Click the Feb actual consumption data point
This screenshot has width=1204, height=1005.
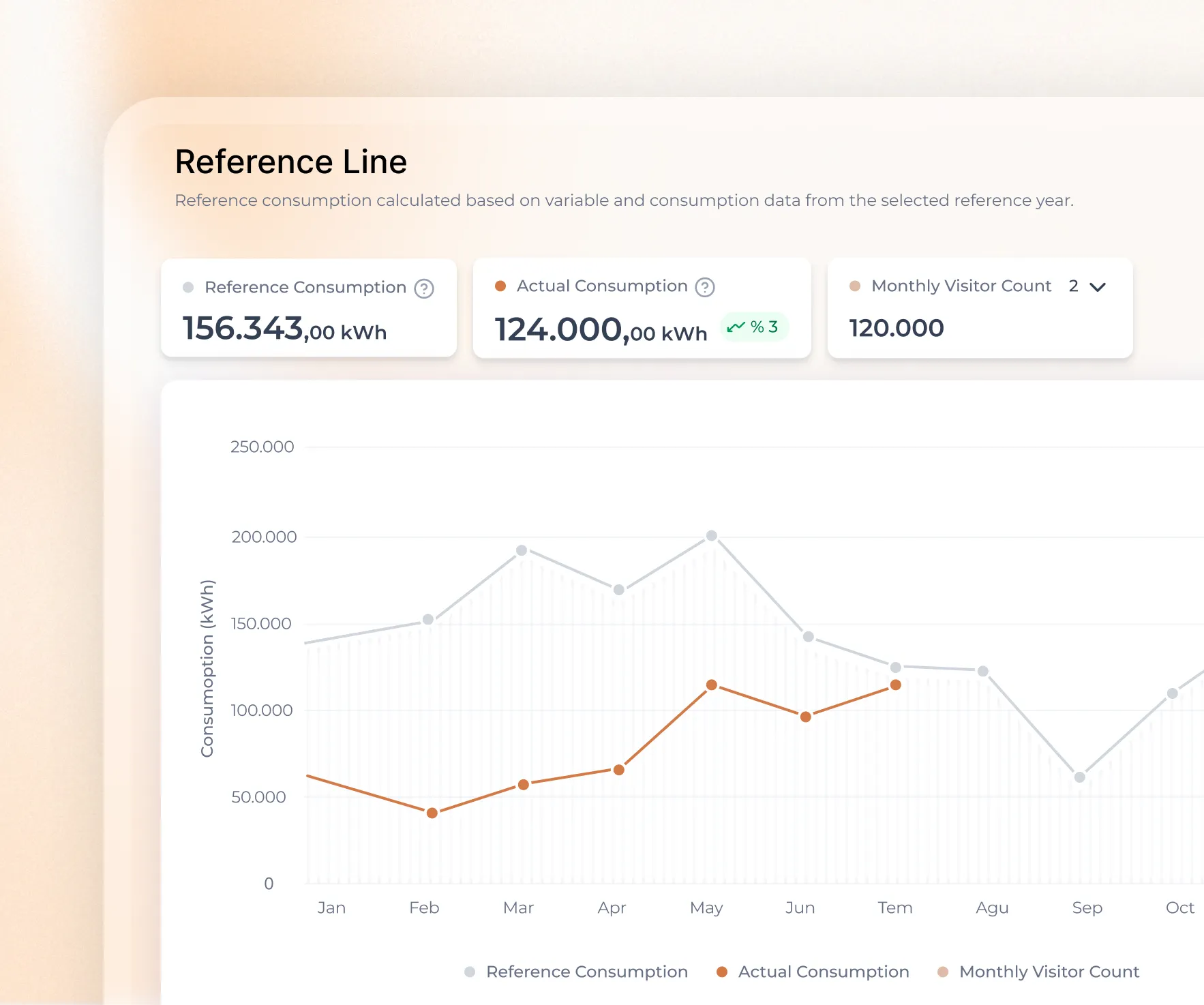coord(432,813)
